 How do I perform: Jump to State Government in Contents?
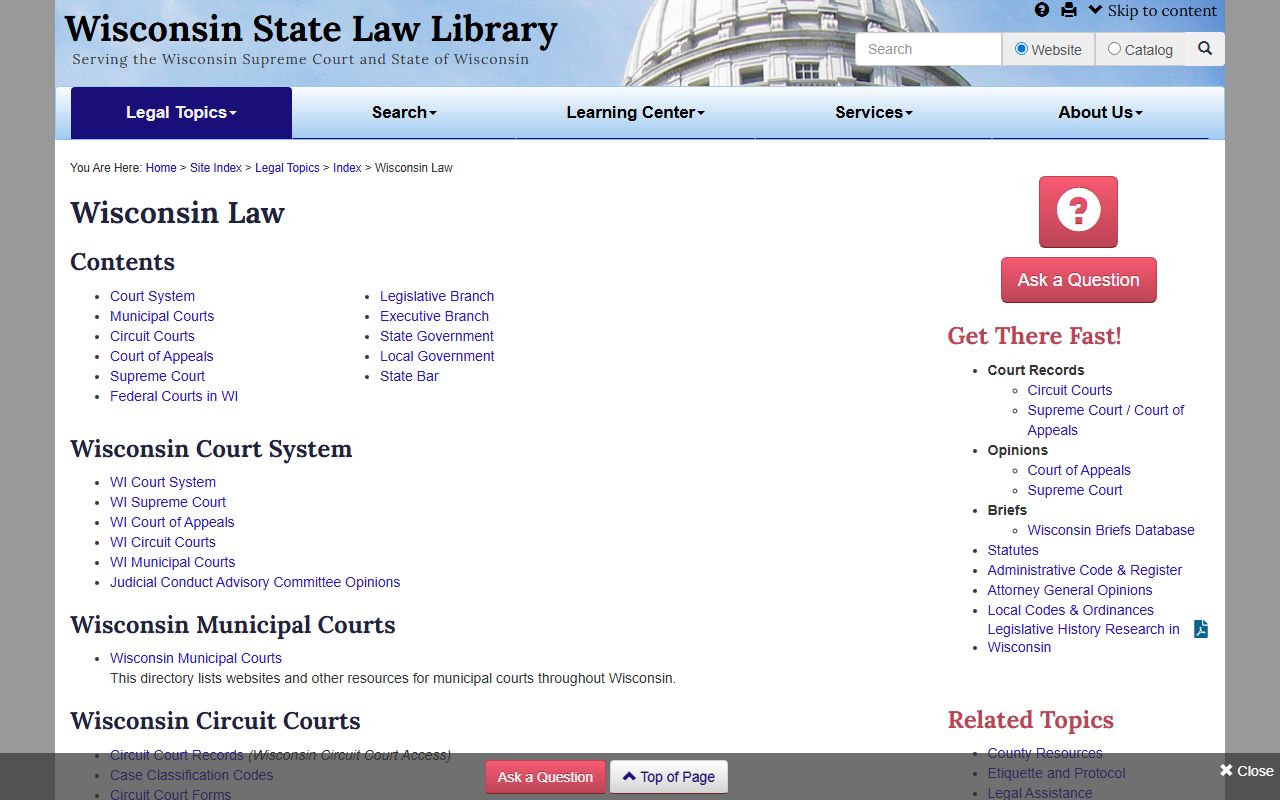[x=437, y=336]
